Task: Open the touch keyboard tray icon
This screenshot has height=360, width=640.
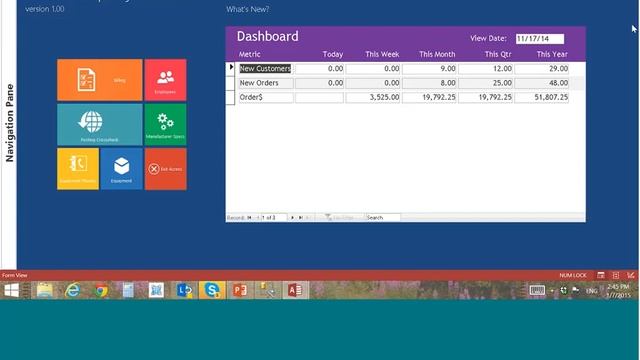Action: coord(537,290)
